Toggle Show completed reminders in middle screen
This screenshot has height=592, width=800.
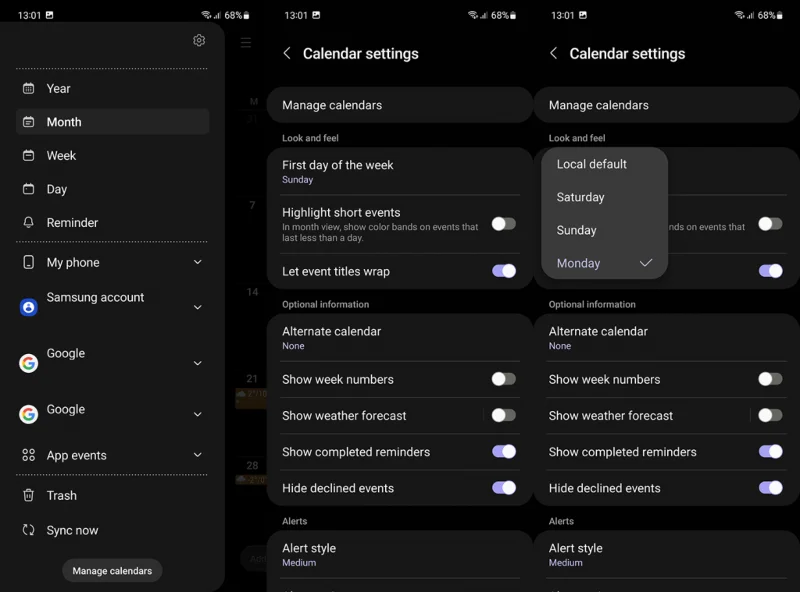pyautogui.click(x=504, y=451)
